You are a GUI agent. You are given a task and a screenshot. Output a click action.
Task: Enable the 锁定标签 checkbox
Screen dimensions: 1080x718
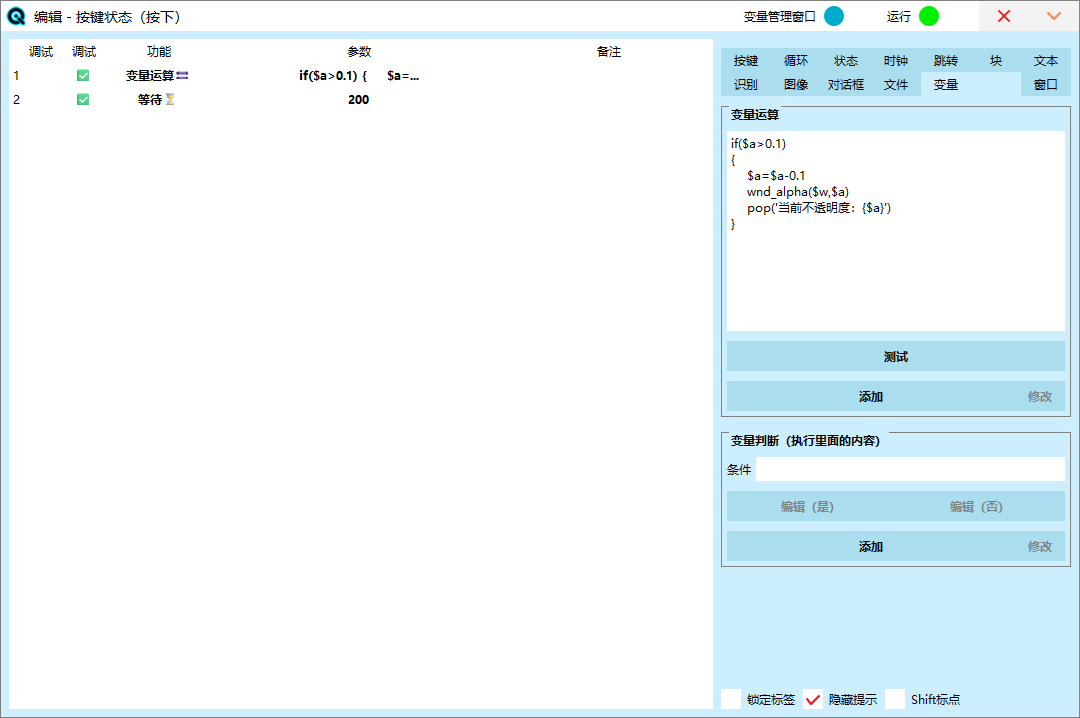[732, 699]
